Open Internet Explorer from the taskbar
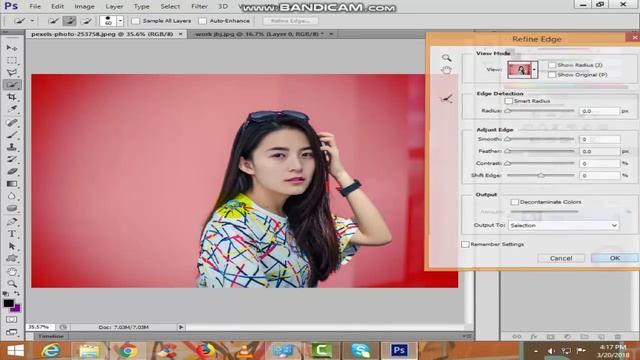This screenshot has width=640, height=360. [50, 351]
